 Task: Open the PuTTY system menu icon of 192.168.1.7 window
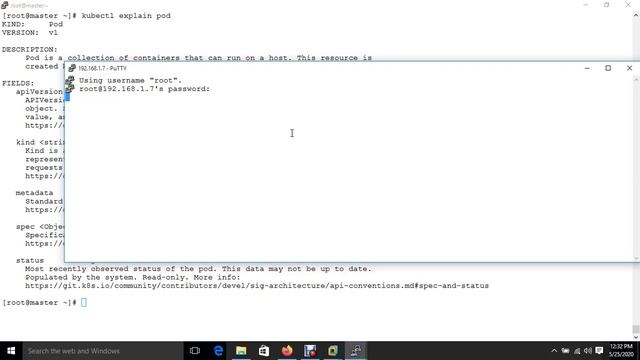(x=72, y=68)
